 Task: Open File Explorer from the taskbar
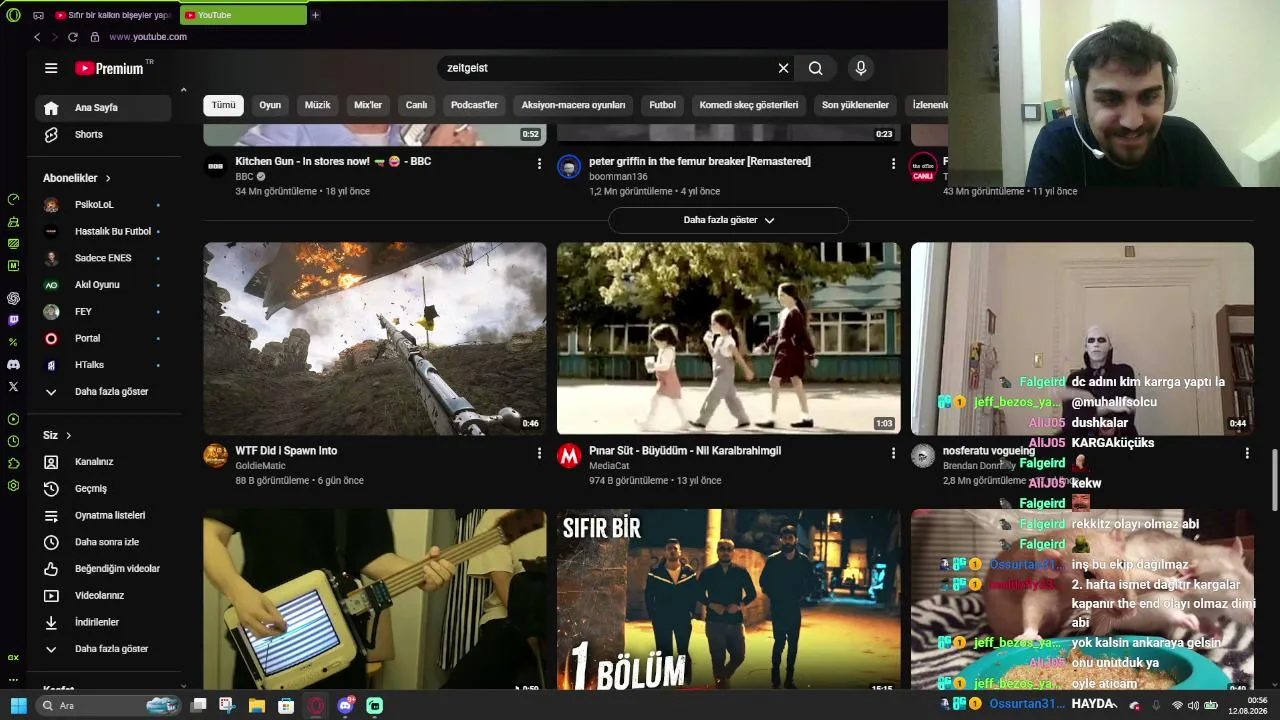point(257,706)
